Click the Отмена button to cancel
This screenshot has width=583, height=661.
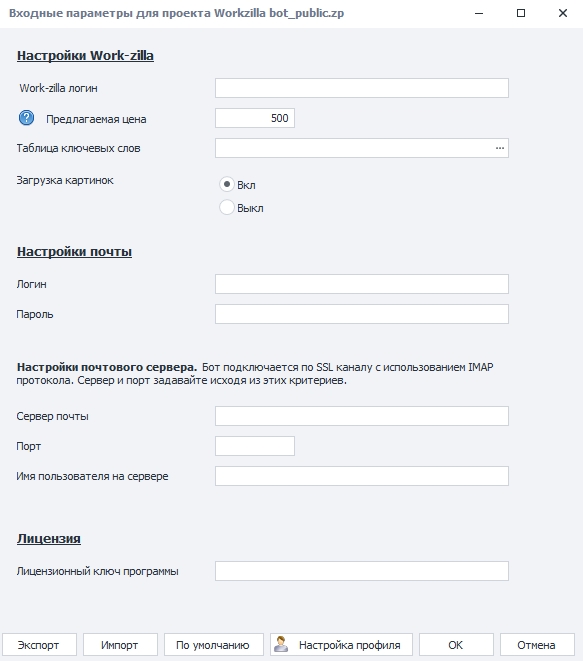[x=537, y=645]
